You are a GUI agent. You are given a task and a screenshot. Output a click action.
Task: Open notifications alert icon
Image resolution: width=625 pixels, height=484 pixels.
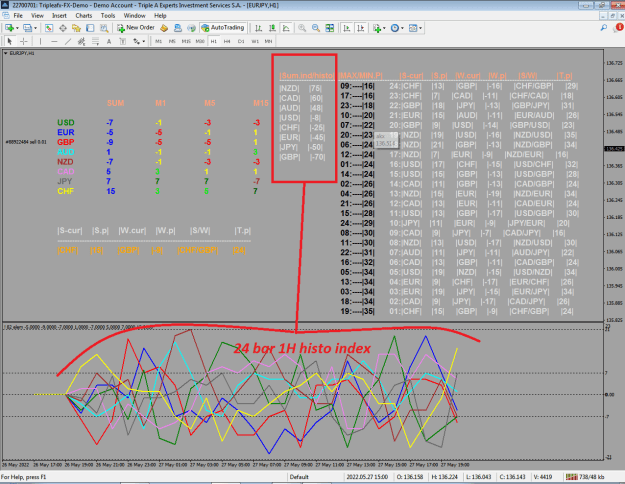619,28
